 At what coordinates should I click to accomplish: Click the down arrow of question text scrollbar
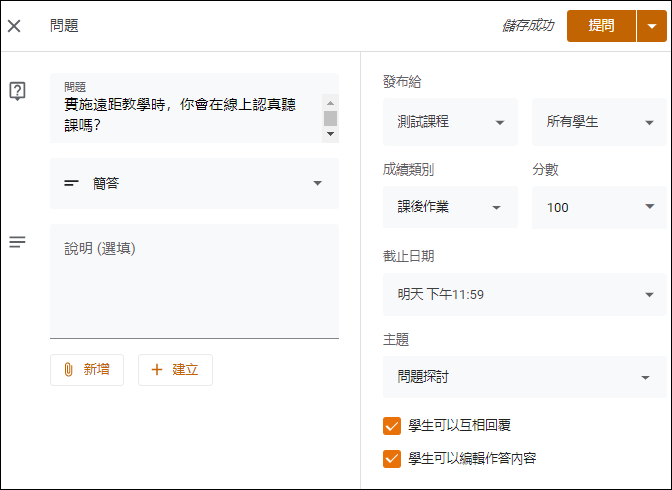coord(330,134)
